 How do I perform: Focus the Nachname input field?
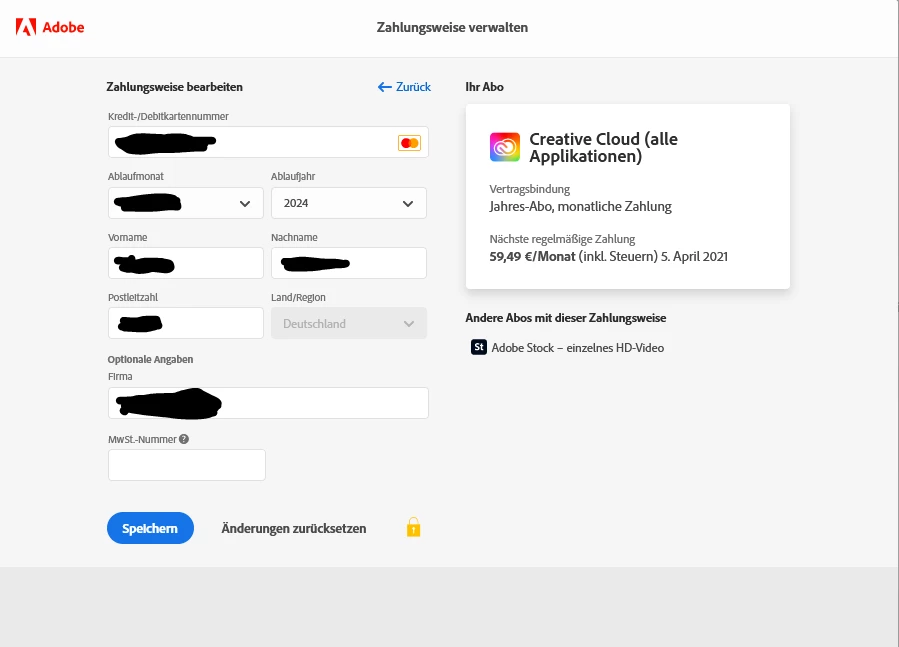[349, 263]
